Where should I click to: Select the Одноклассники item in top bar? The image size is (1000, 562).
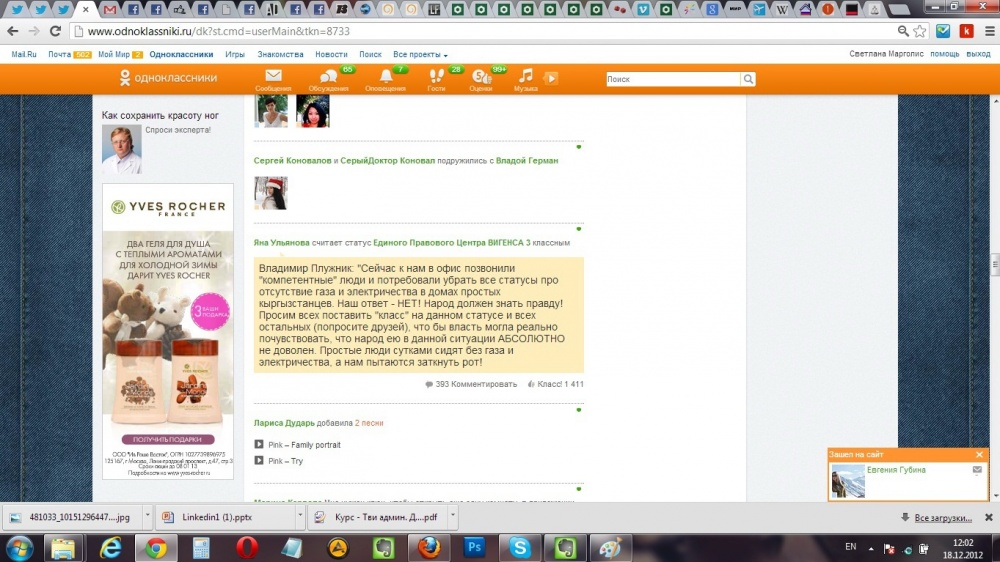pos(181,54)
